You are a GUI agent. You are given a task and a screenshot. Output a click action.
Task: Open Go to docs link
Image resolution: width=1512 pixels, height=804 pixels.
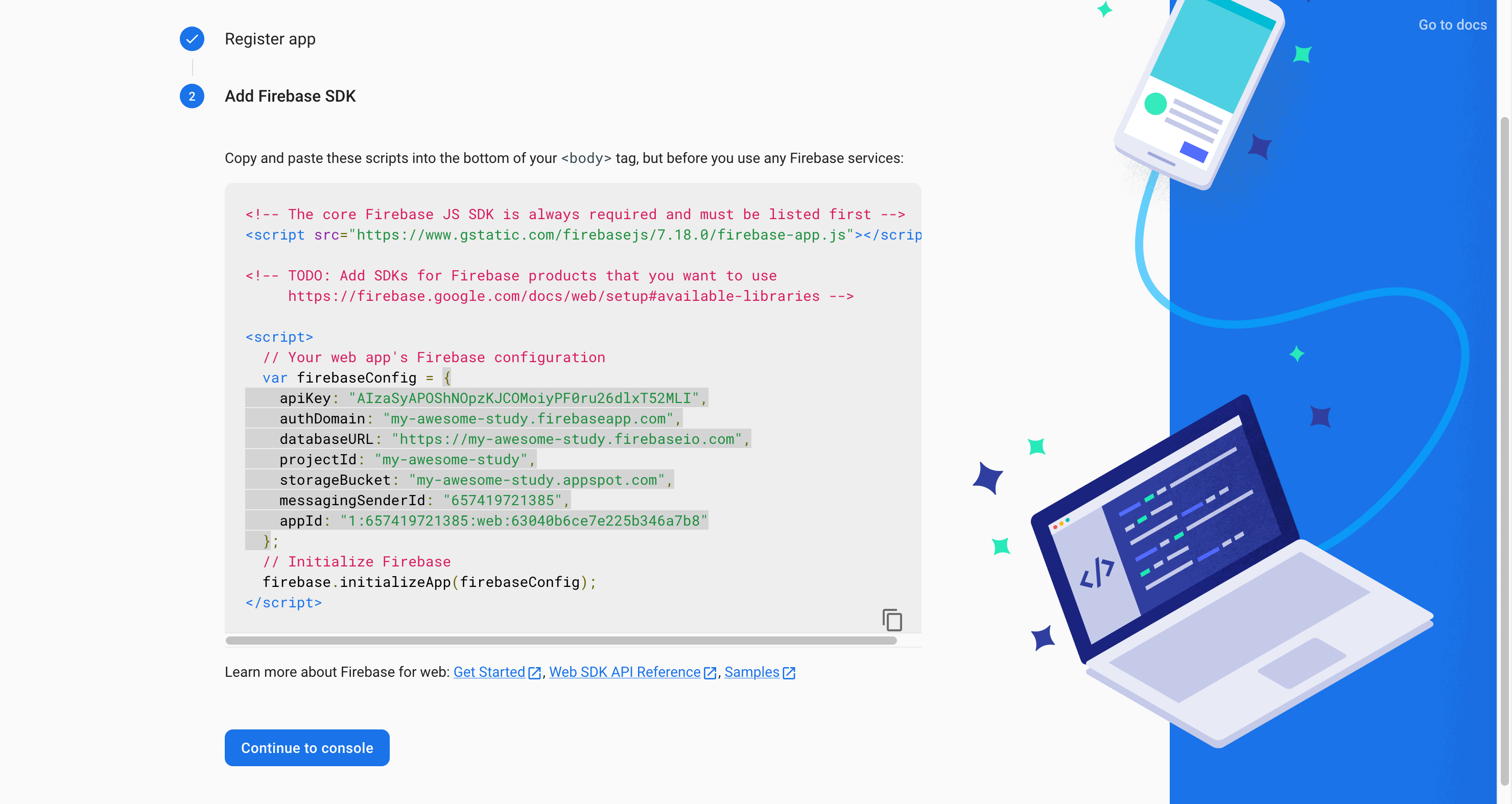click(x=1453, y=25)
